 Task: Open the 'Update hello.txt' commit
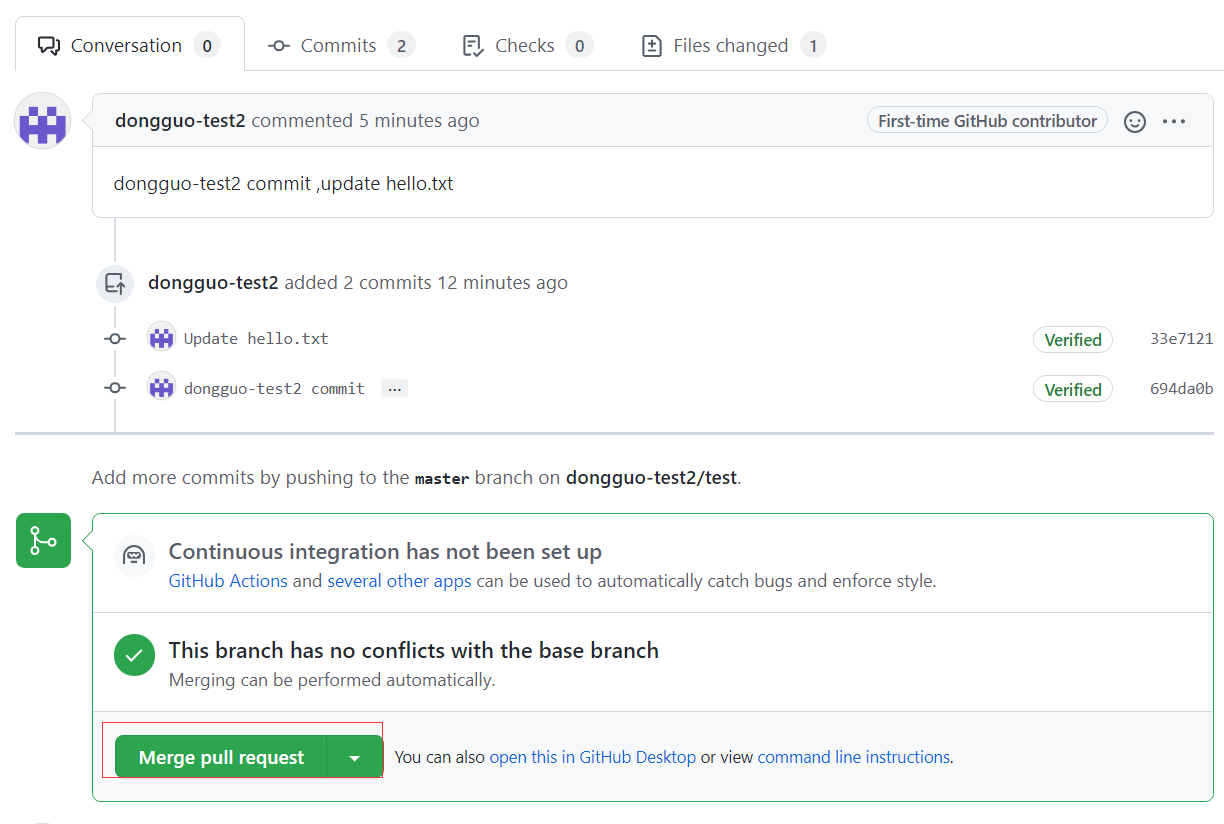pos(256,339)
